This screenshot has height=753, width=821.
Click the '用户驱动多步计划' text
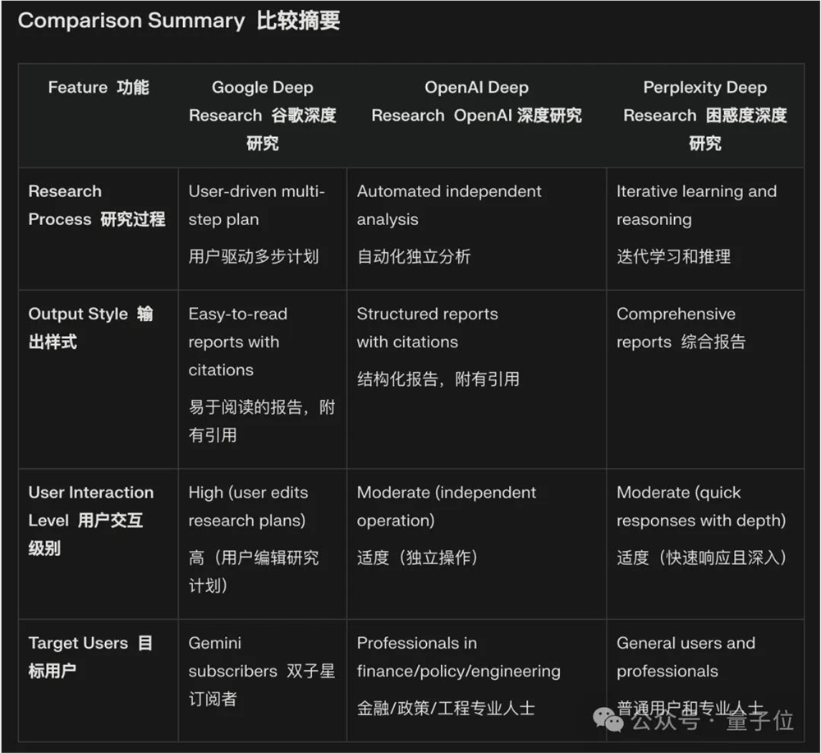click(x=253, y=257)
